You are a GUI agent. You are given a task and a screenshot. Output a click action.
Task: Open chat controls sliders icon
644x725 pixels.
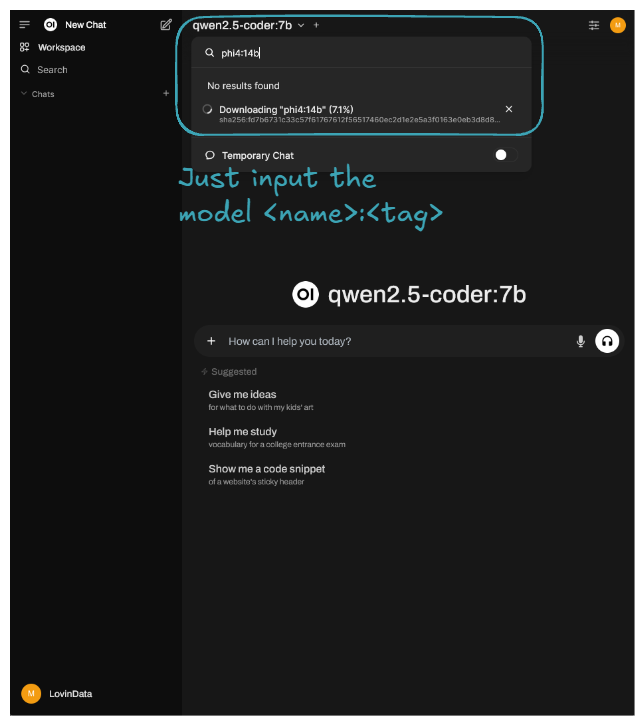pos(595,25)
